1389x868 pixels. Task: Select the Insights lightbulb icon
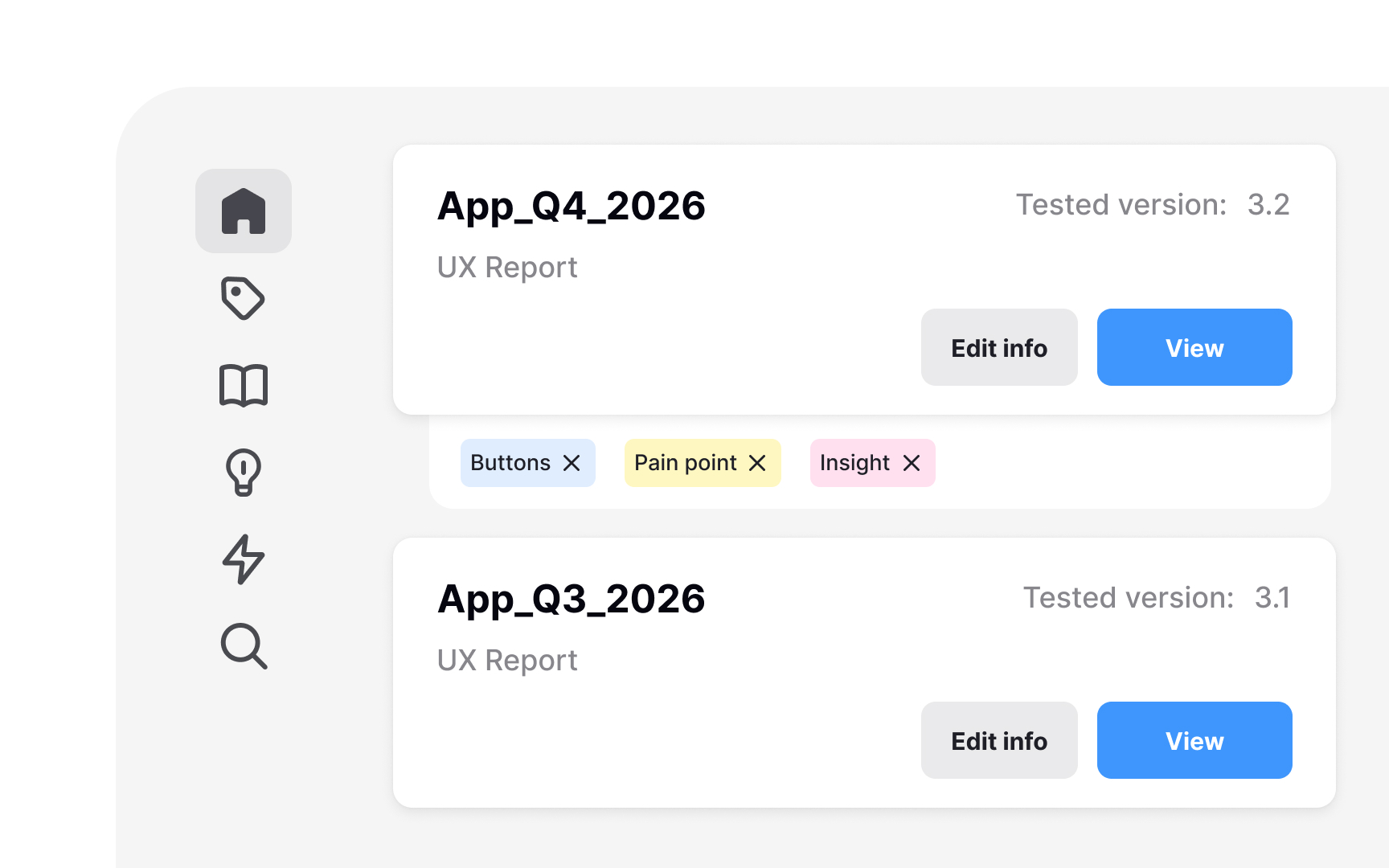coord(243,473)
